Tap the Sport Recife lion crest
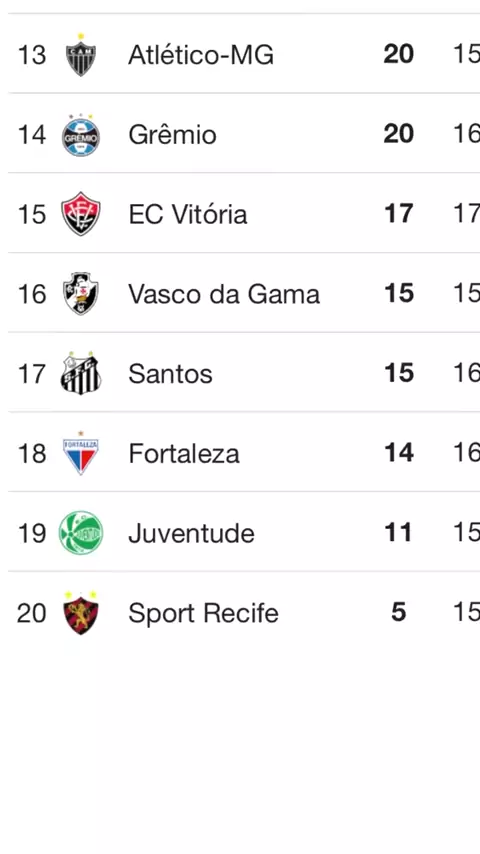480x854 pixels. (x=81, y=613)
